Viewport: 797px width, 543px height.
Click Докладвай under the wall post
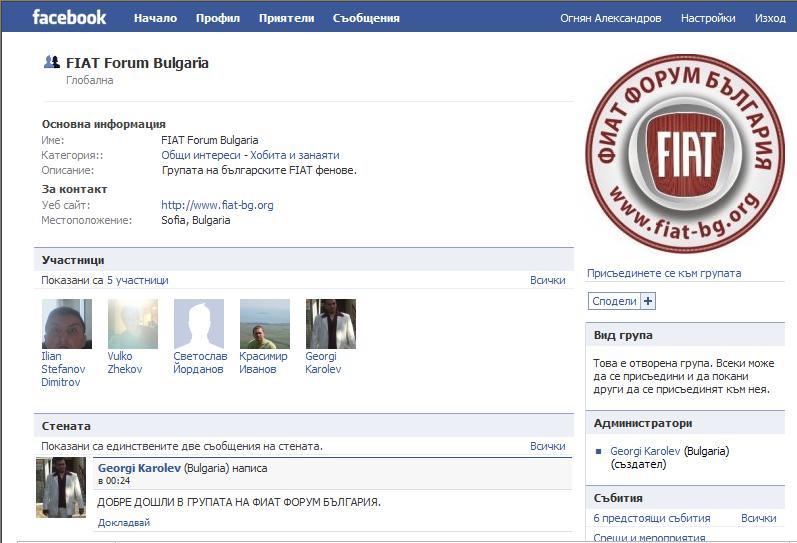[x=124, y=523]
